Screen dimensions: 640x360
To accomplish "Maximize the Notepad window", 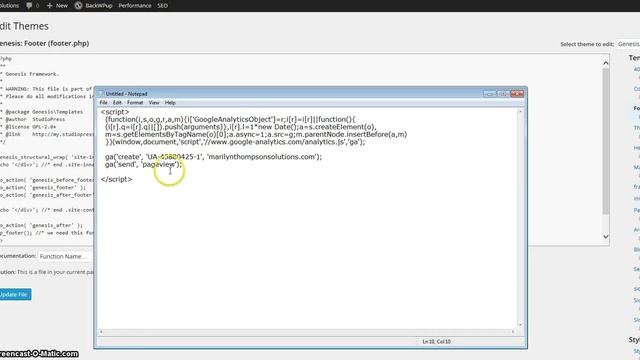I will (503, 94).
